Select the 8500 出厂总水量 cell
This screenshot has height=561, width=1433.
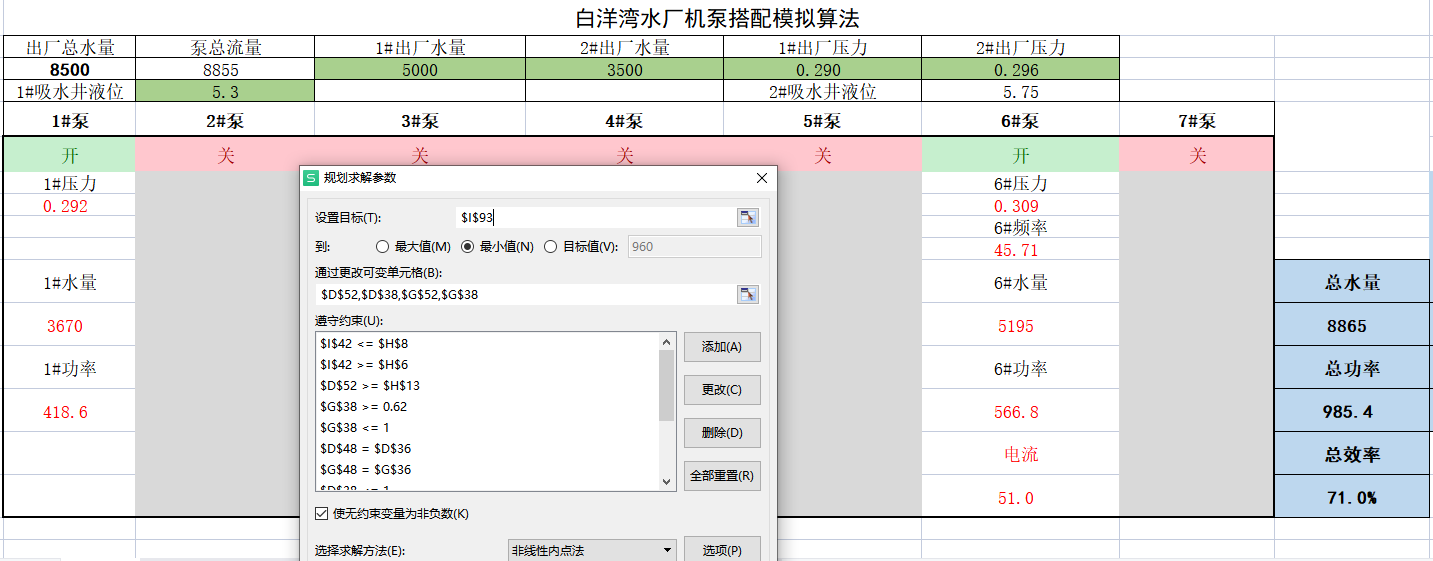pyautogui.click(x=69, y=70)
